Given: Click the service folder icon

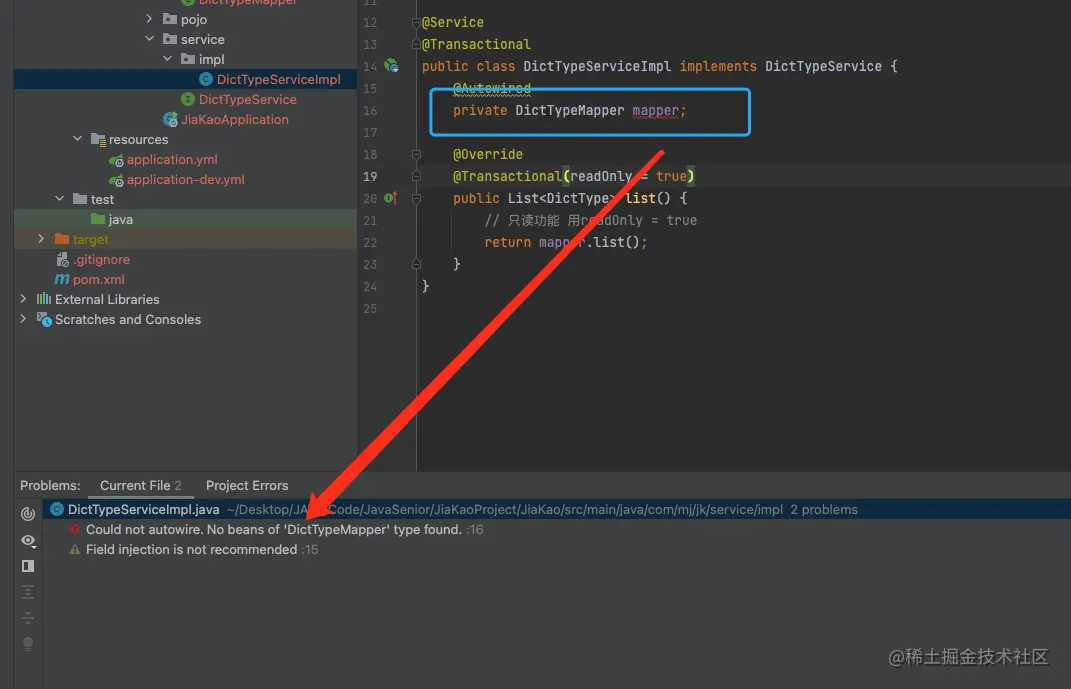Looking at the screenshot, I should 170,39.
